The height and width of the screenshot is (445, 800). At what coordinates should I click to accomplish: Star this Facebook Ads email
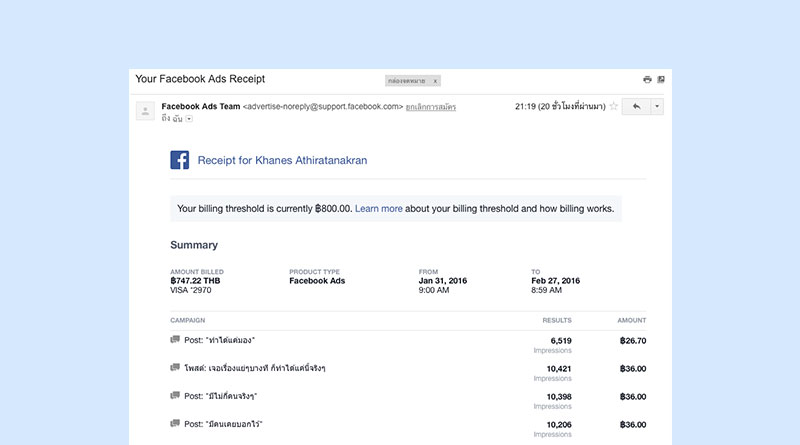613,106
